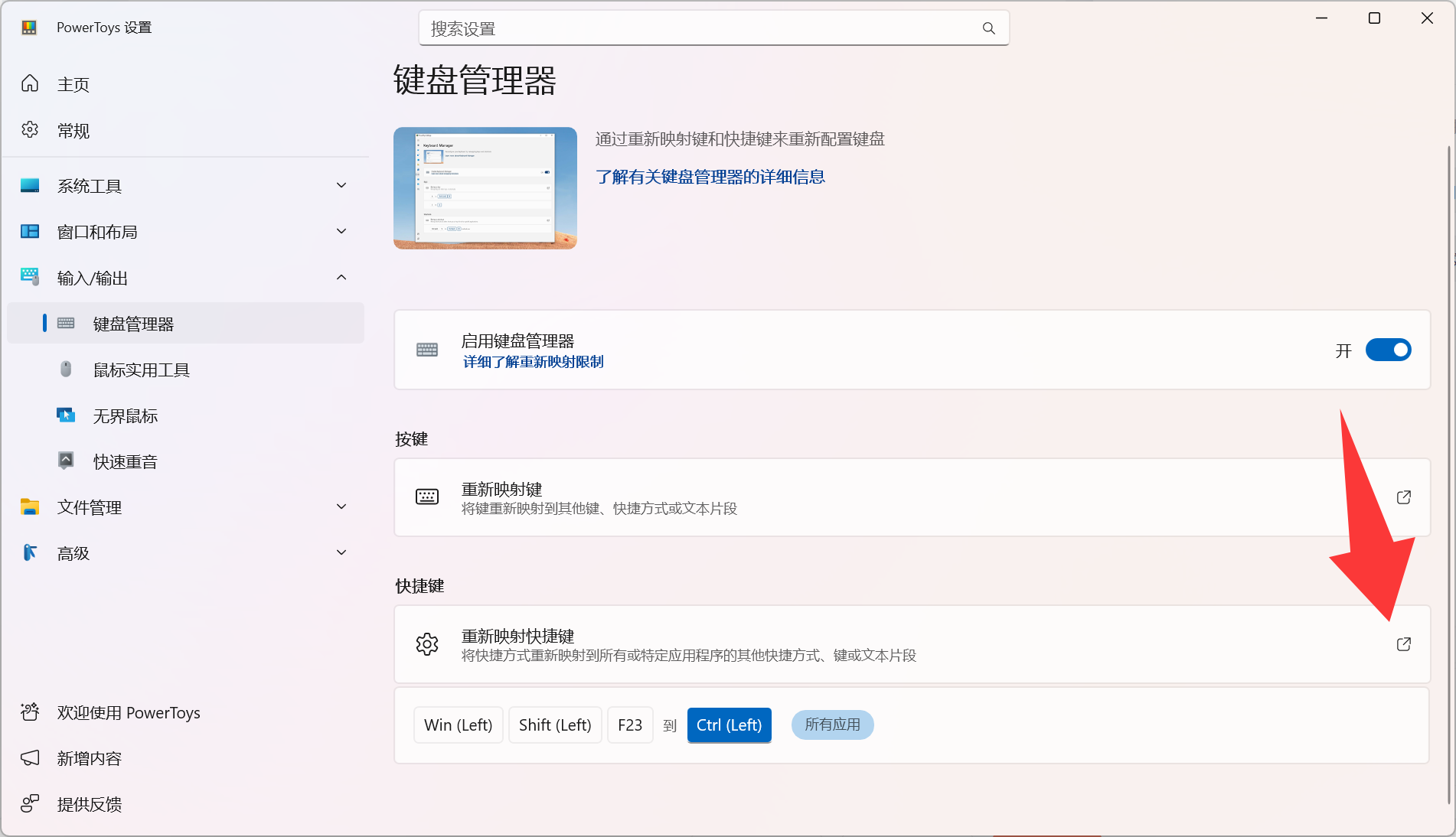The width and height of the screenshot is (1456, 837).
Task: Click the vertical scrollbar on right
Action: (x=1448, y=474)
